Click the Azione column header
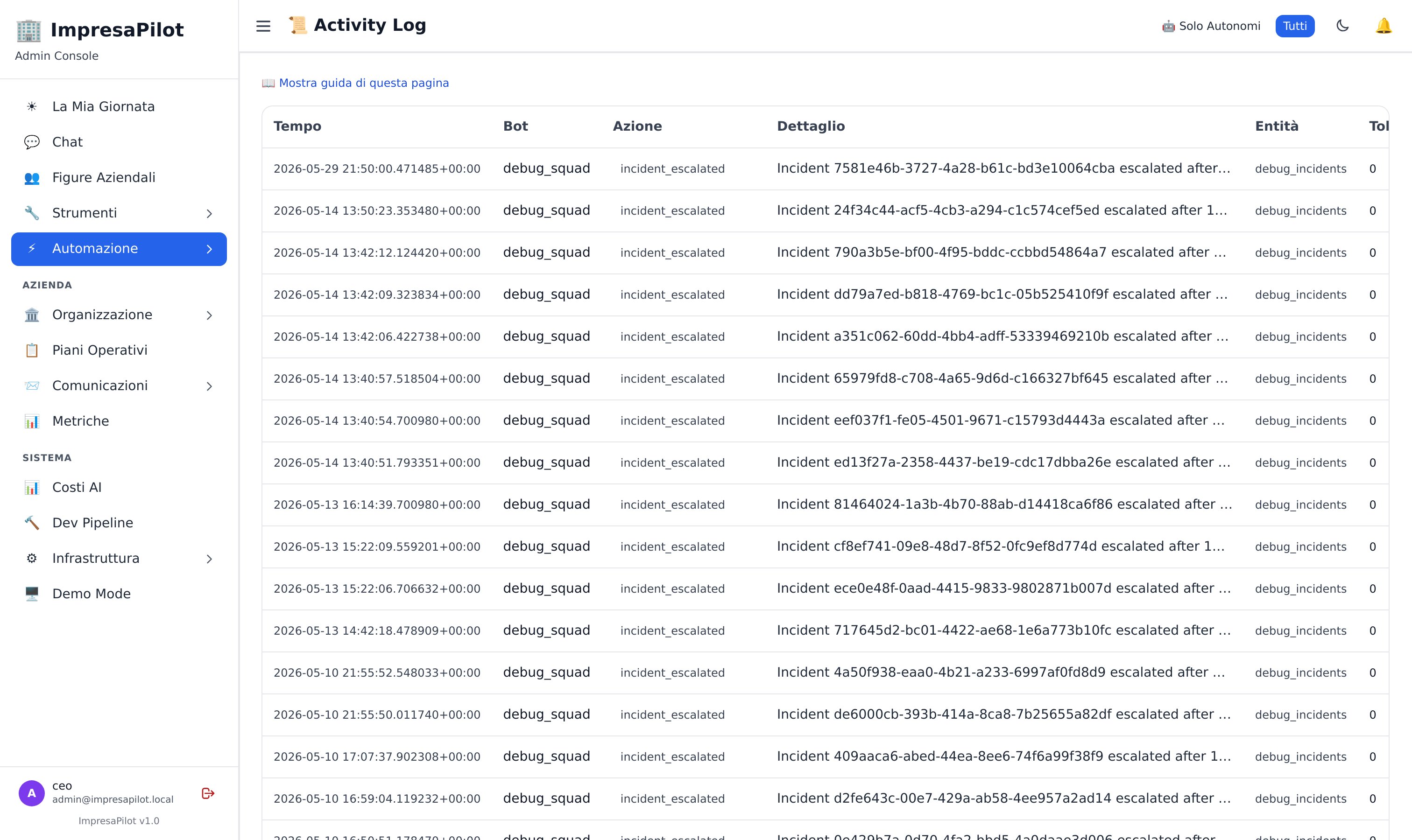This screenshot has height=840, width=1412. pyautogui.click(x=637, y=126)
